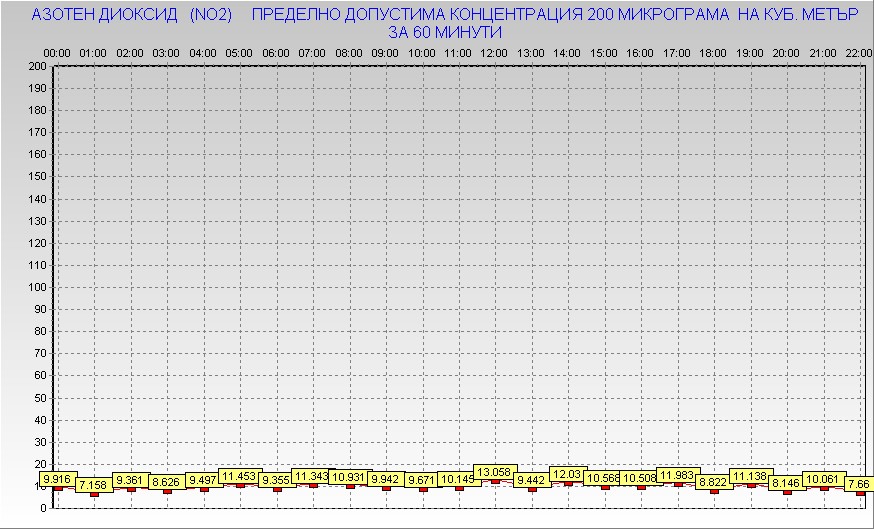This screenshot has height=529, width=874.
Task: Click the 22:00 time axis label
Action: coord(858,52)
